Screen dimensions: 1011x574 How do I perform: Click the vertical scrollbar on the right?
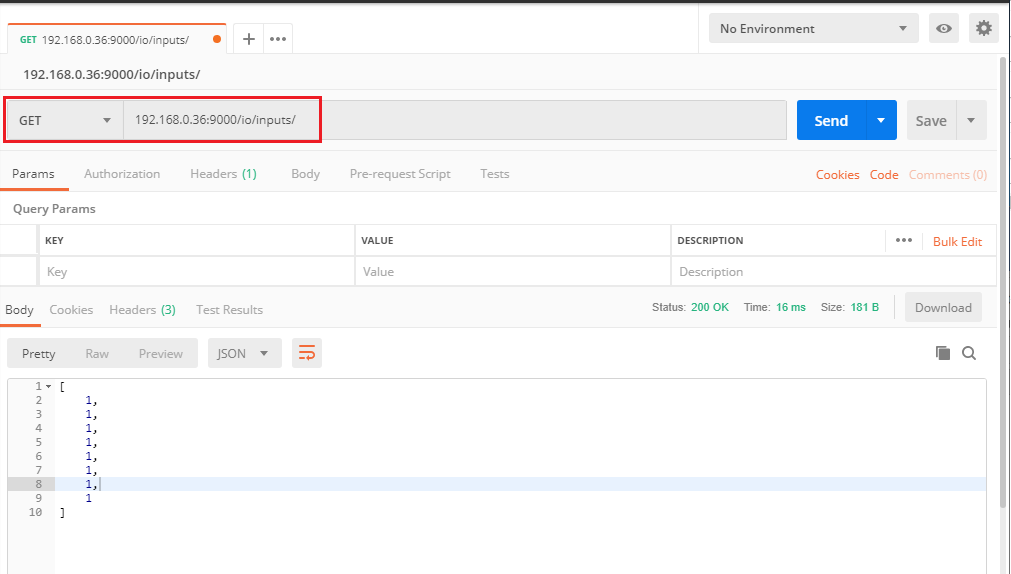[1003, 284]
